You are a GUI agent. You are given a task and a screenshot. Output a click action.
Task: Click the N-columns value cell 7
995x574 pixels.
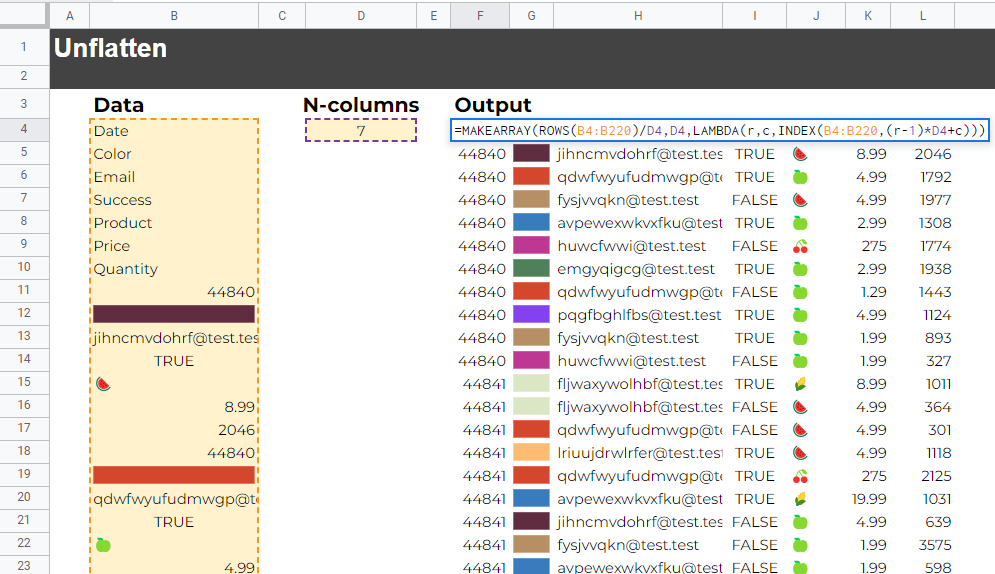coord(360,131)
